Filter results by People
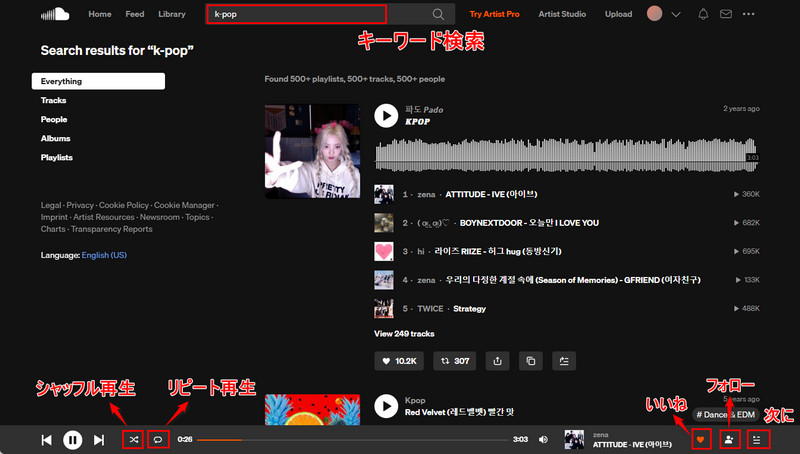This screenshot has height=454, width=800. pos(54,119)
